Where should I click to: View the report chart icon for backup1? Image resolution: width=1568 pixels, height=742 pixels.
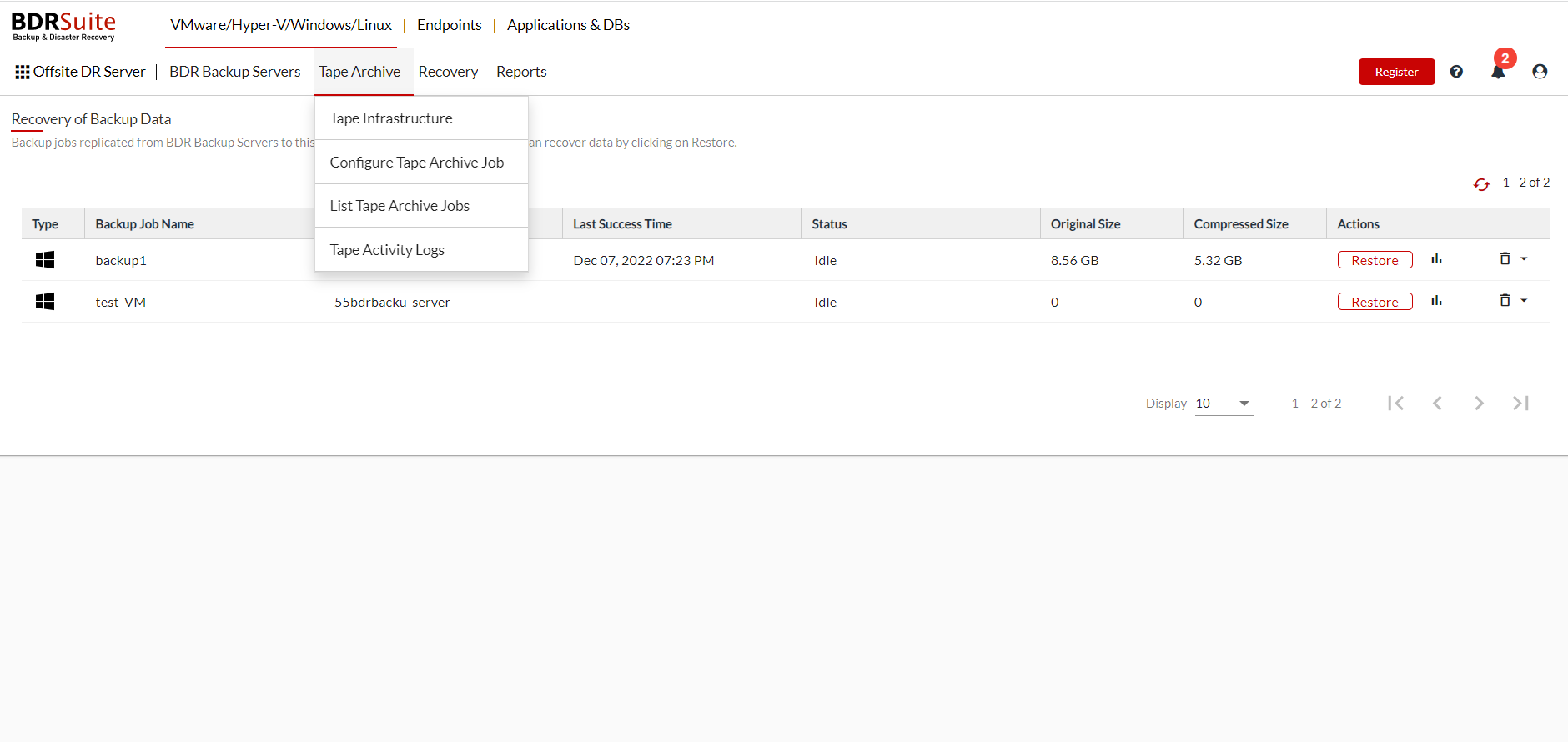tap(1436, 259)
